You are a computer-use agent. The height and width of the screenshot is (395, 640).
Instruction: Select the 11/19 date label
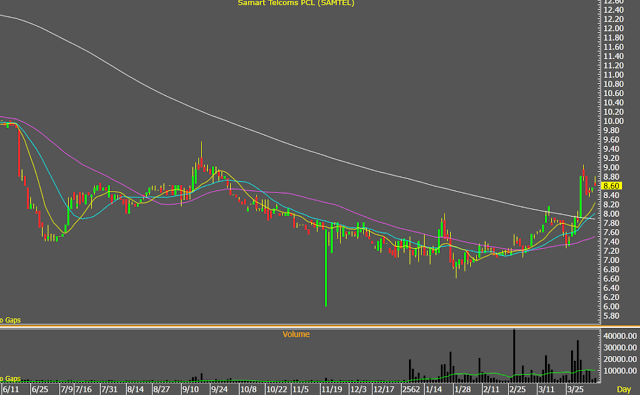click(x=331, y=389)
